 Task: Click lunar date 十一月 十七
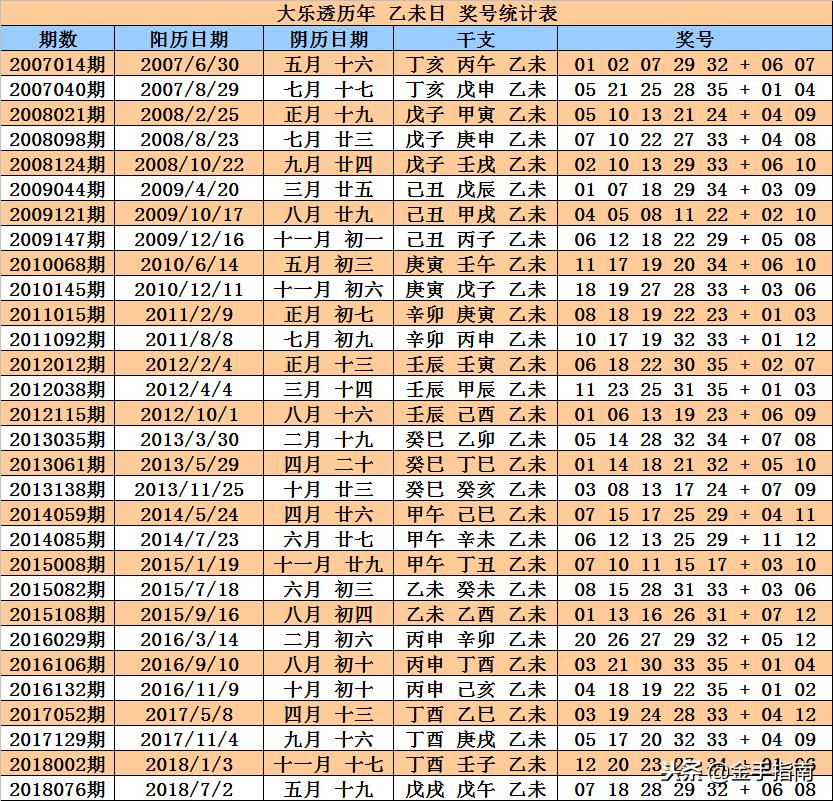(328, 764)
